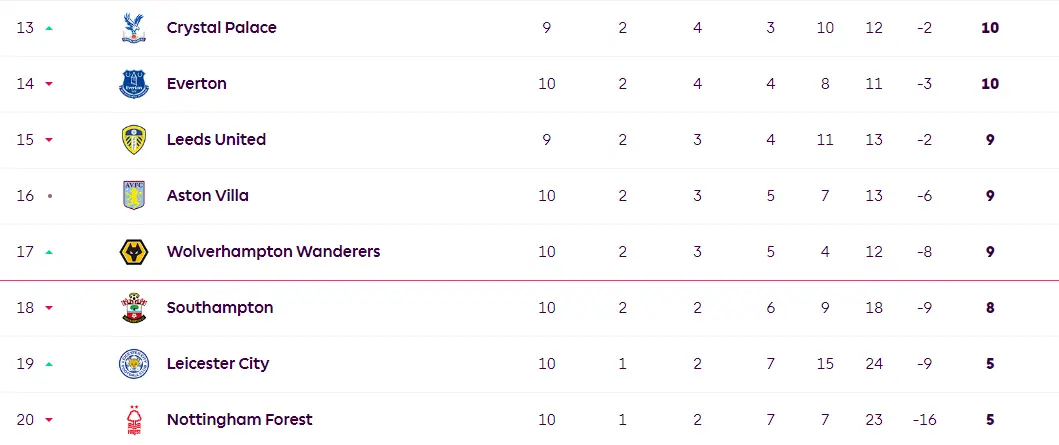The width and height of the screenshot is (1059, 445).
Task: Click Nottingham Forest's points total of 5
Action: point(989,420)
